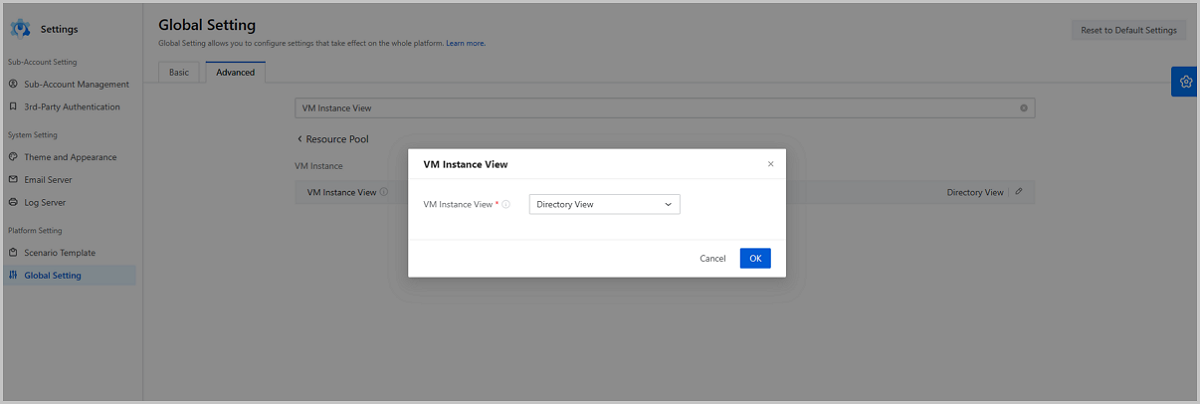Click the Settings logo icon
The image size is (1200, 404).
pyautogui.click(x=20, y=29)
